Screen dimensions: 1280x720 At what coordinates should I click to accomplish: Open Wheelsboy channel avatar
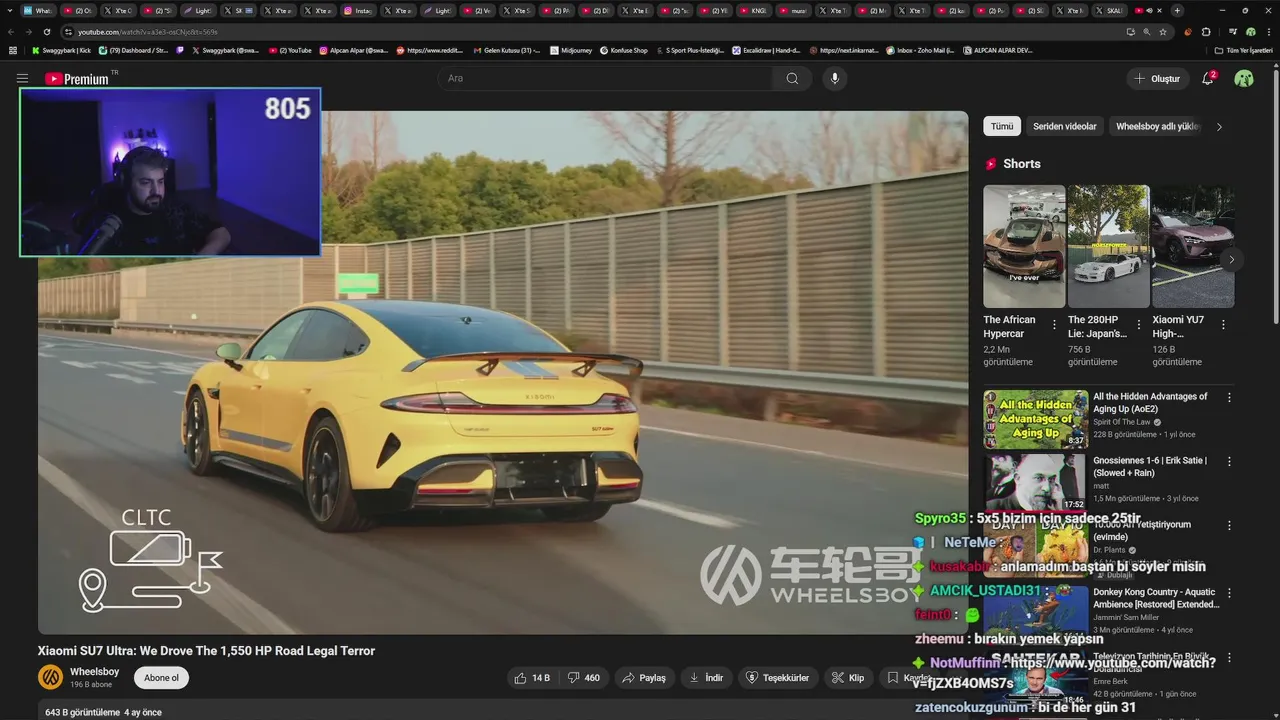pos(50,678)
